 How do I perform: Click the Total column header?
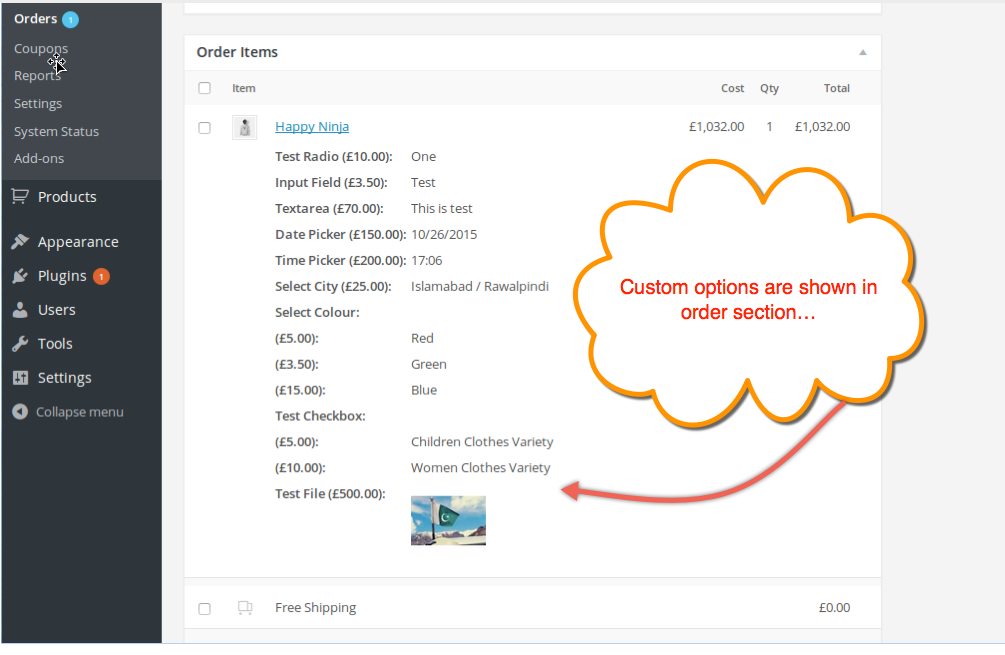pyautogui.click(x=836, y=88)
